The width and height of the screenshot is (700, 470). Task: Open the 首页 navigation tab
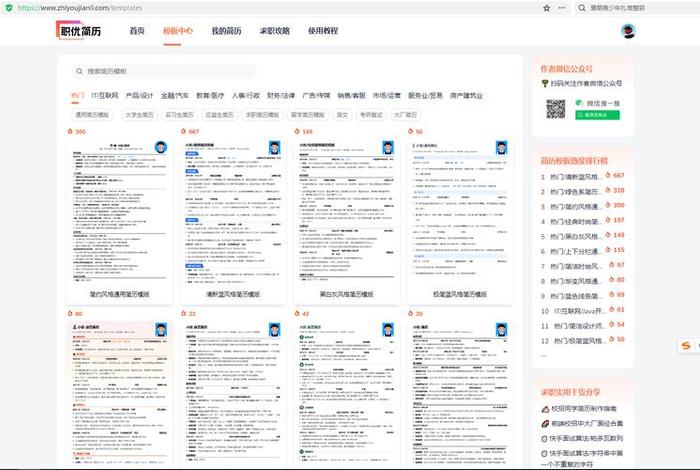[x=137, y=31]
